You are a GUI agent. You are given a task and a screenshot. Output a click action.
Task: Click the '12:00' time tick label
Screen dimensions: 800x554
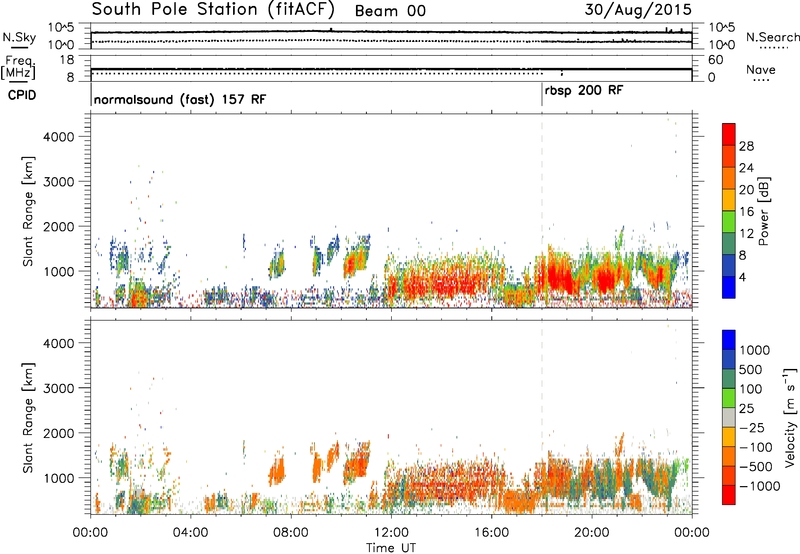click(391, 533)
